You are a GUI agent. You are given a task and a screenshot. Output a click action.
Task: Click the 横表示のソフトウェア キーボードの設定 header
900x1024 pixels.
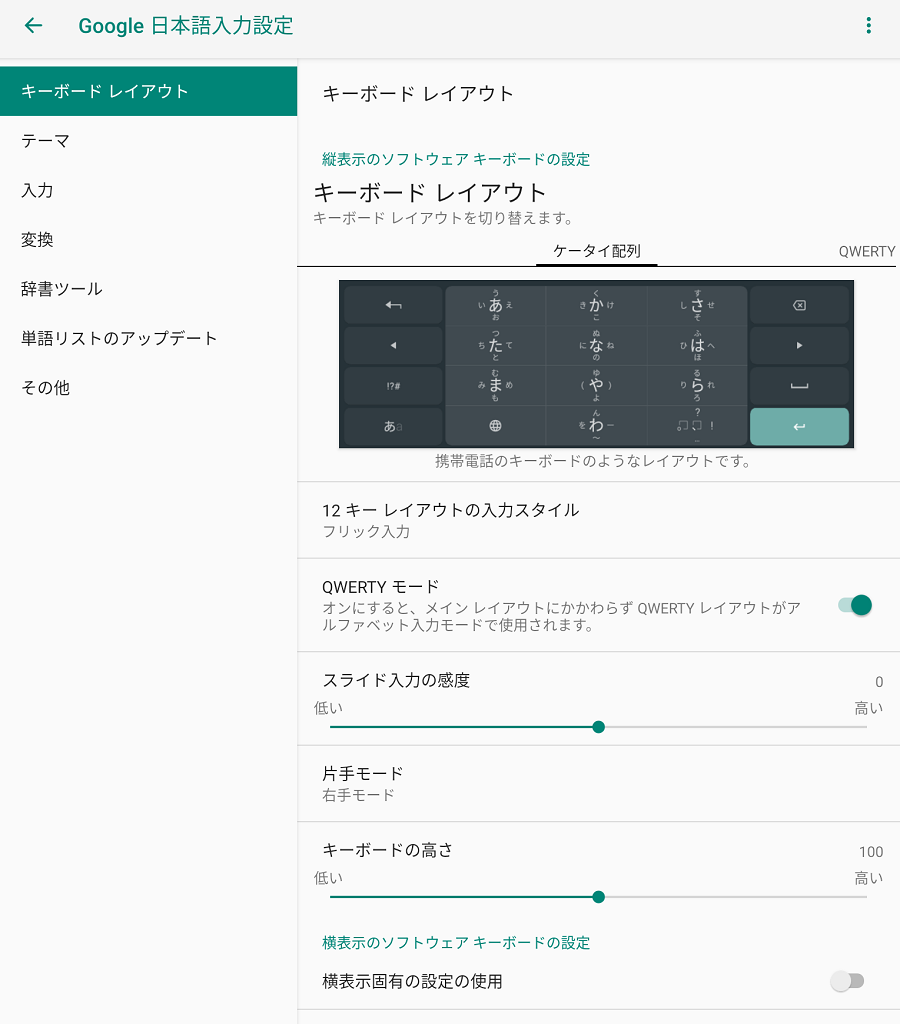[456, 942]
